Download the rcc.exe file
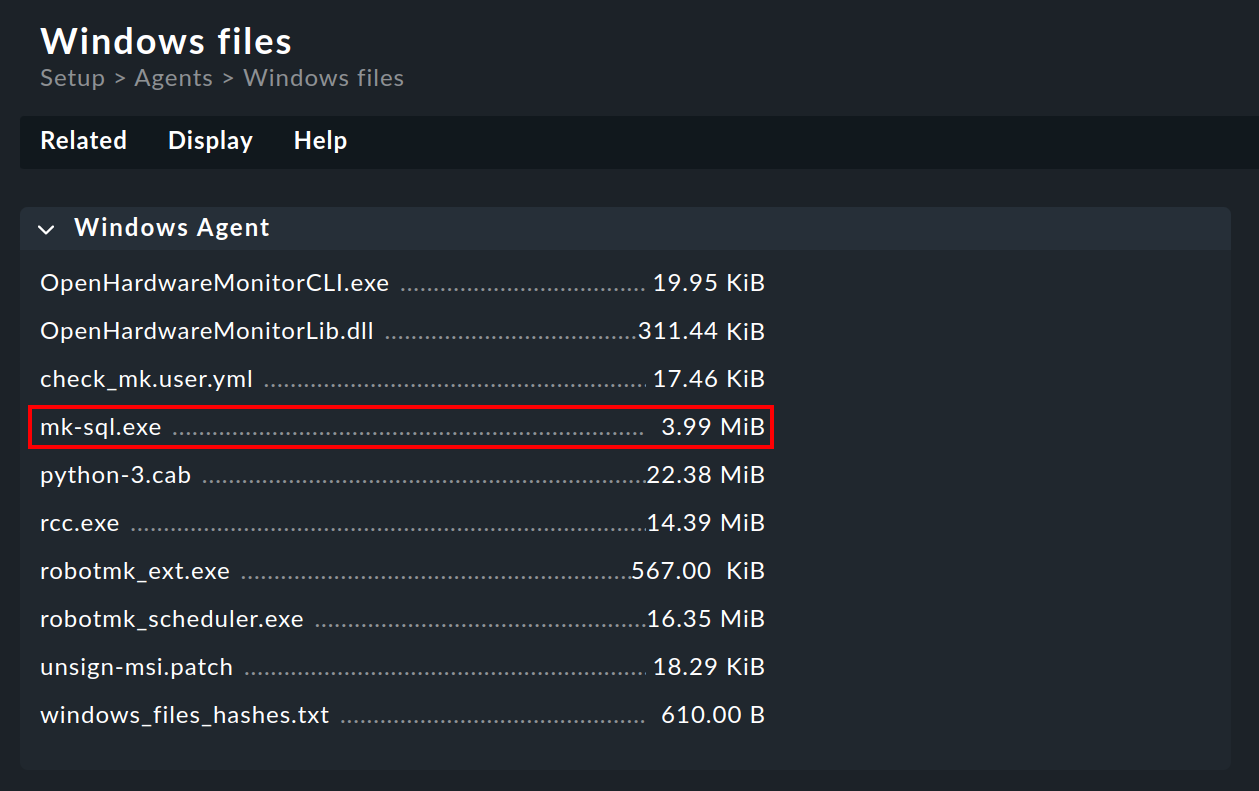 click(79, 523)
